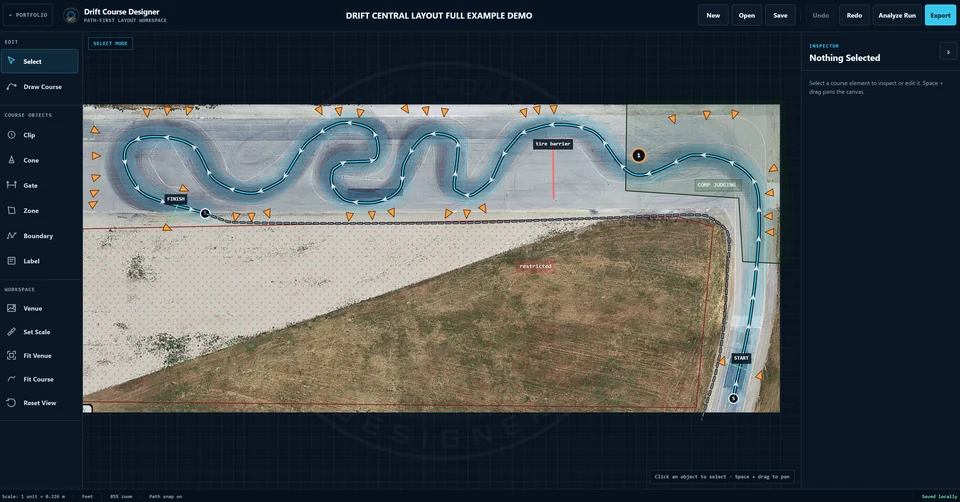Choose the Zone course object
This screenshot has height=502, width=960.
tap(40, 211)
